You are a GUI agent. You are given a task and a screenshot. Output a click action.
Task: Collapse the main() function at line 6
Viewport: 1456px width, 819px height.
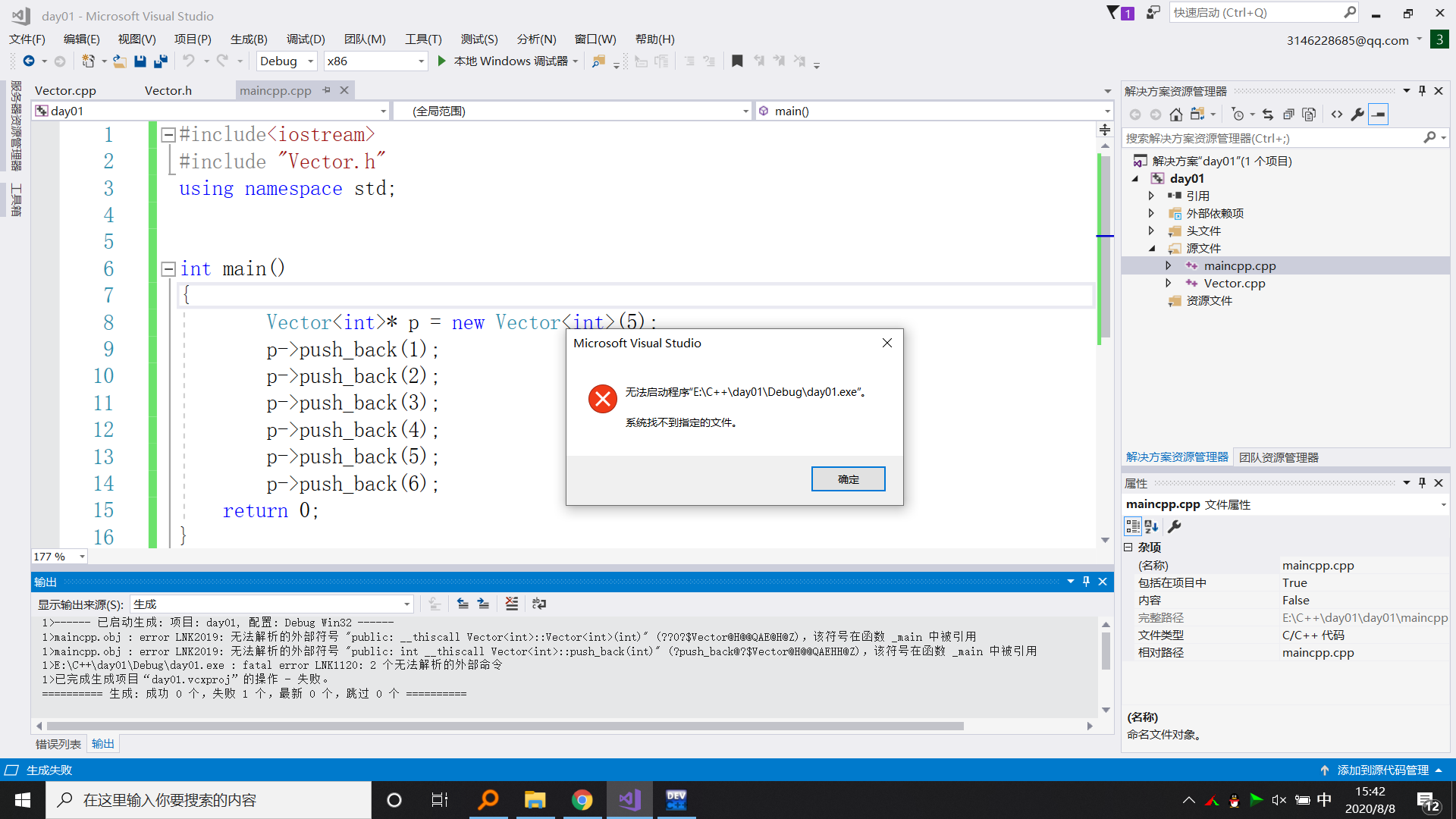pyautogui.click(x=168, y=269)
